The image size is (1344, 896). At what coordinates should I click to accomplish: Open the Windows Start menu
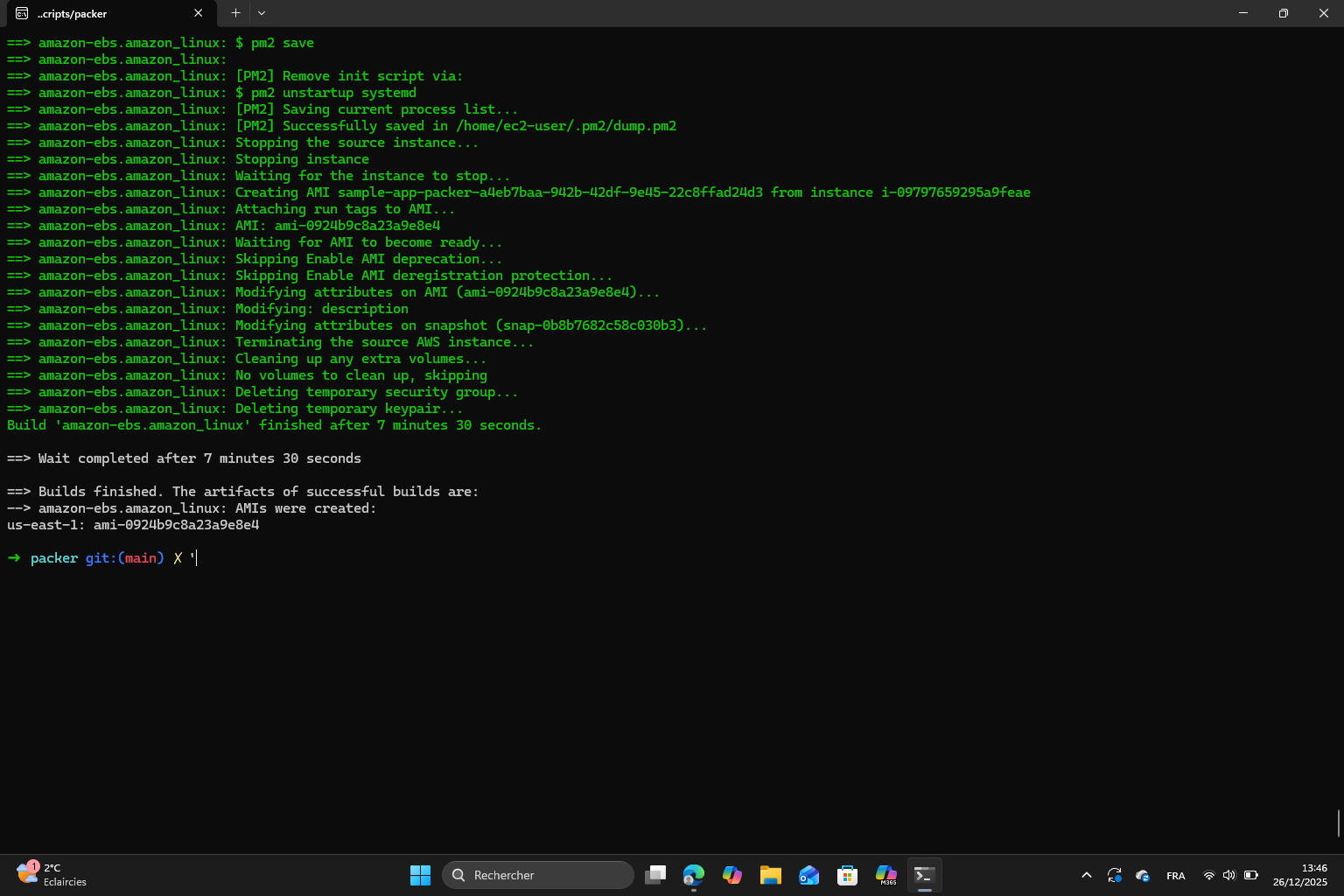pyautogui.click(x=420, y=875)
